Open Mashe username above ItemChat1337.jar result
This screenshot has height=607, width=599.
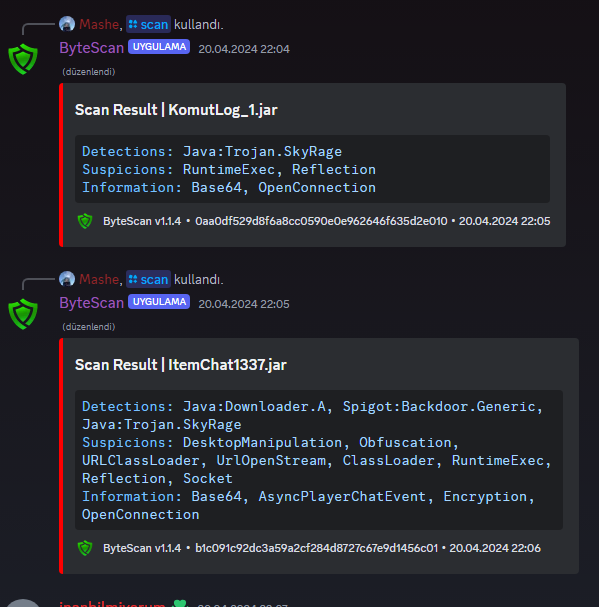(99, 279)
